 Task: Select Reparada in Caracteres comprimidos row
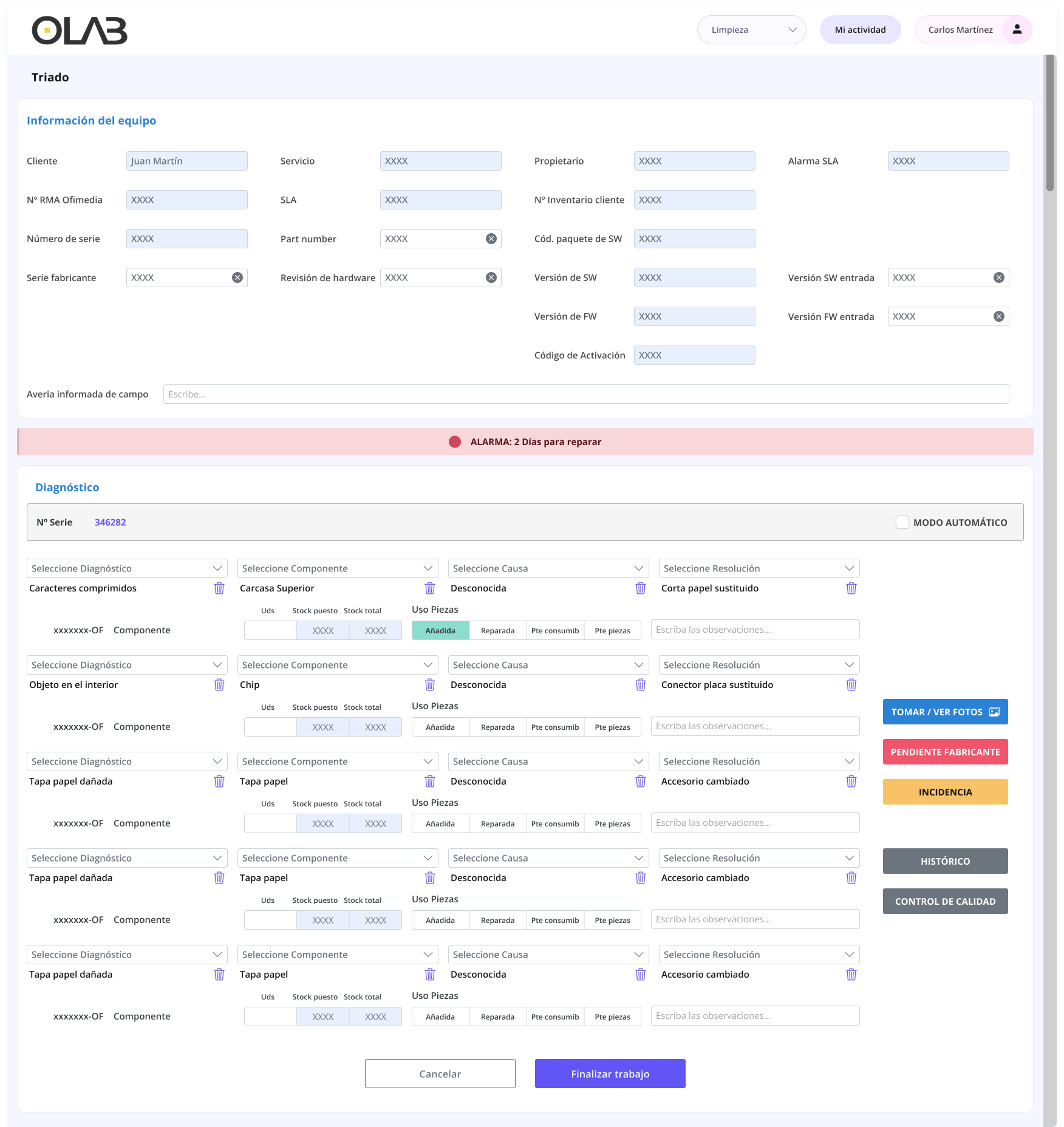tap(498, 630)
